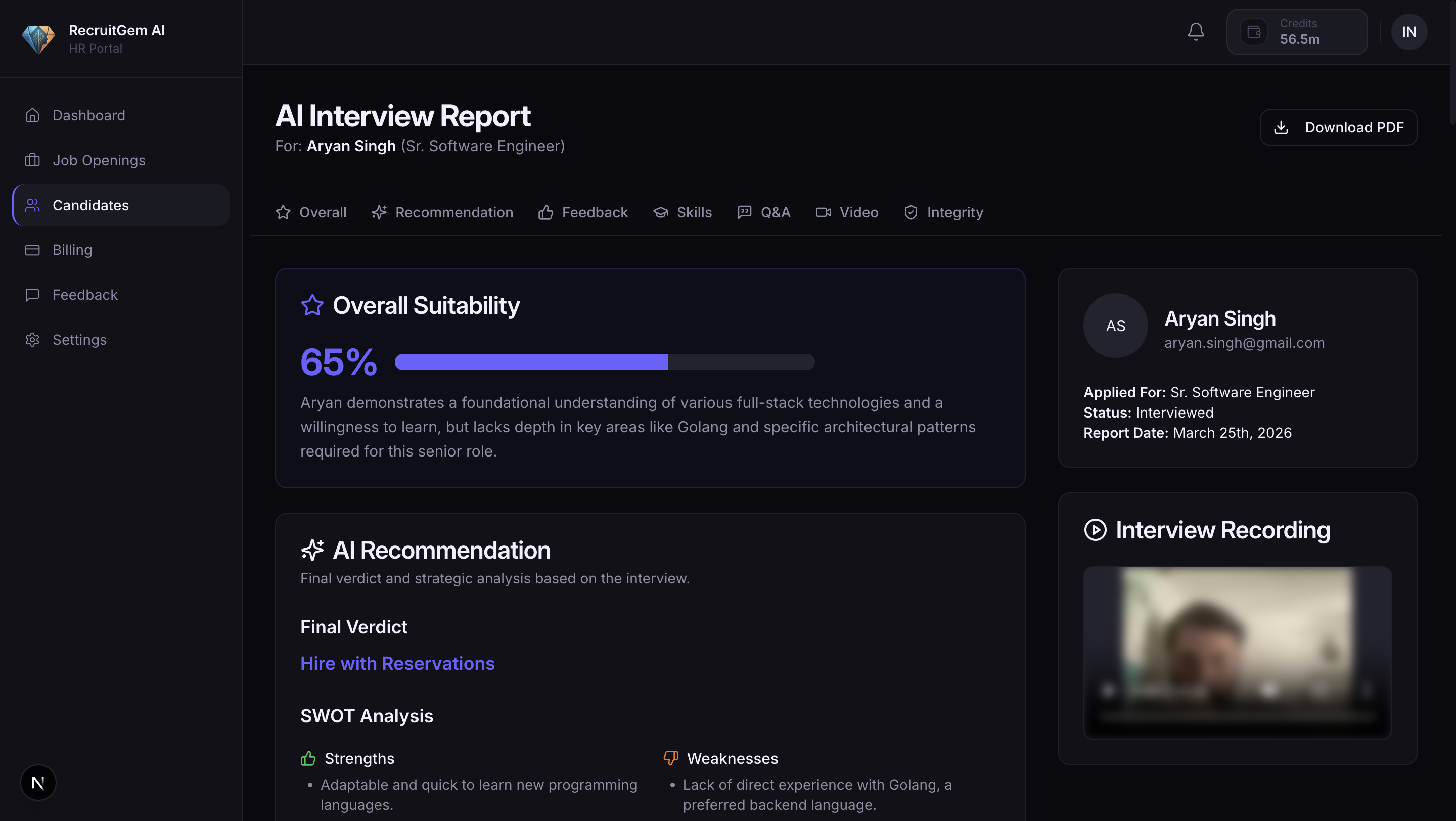Open Dashboard from the sidebar

click(x=88, y=115)
